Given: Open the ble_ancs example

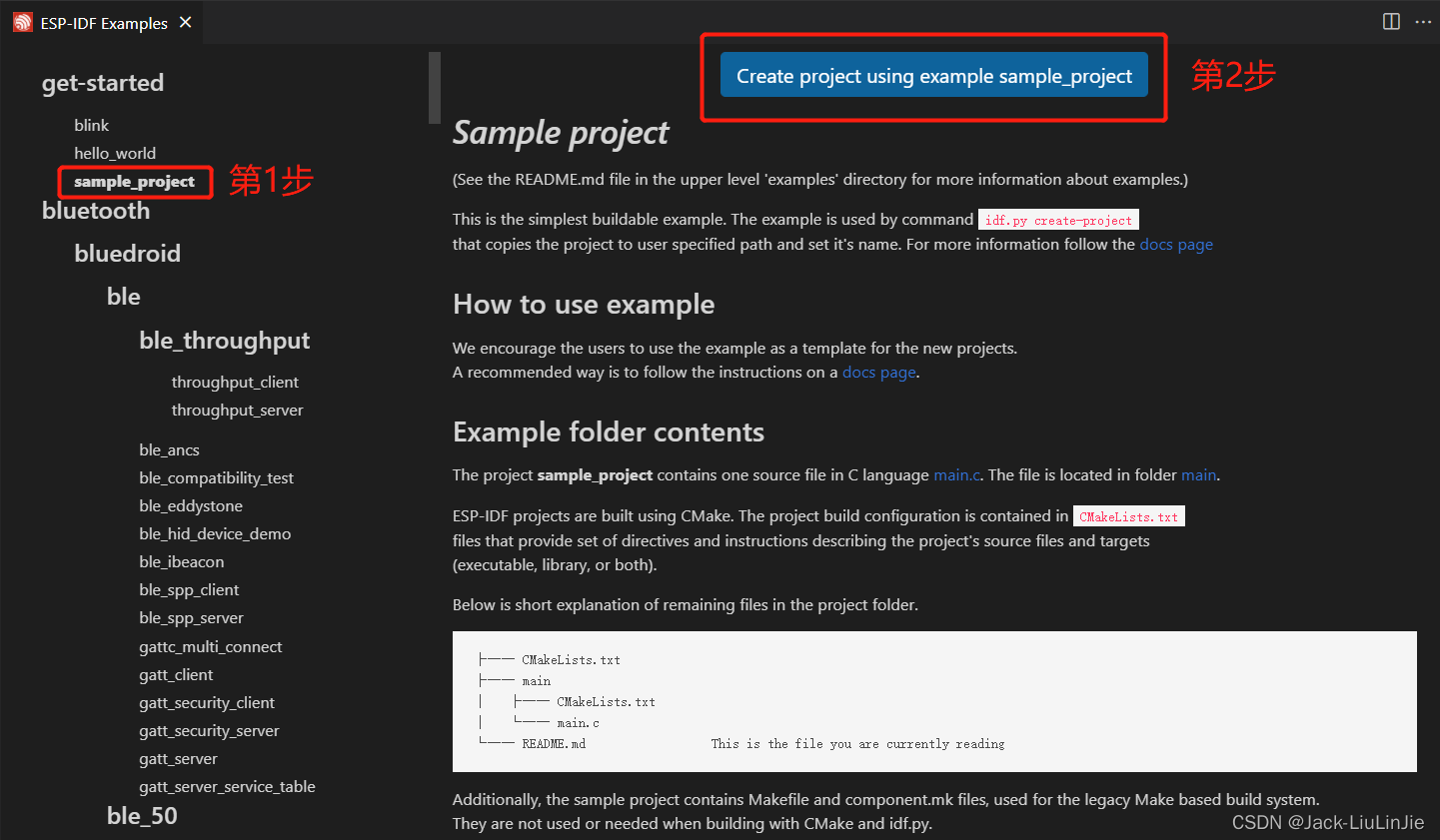Looking at the screenshot, I should coord(169,449).
